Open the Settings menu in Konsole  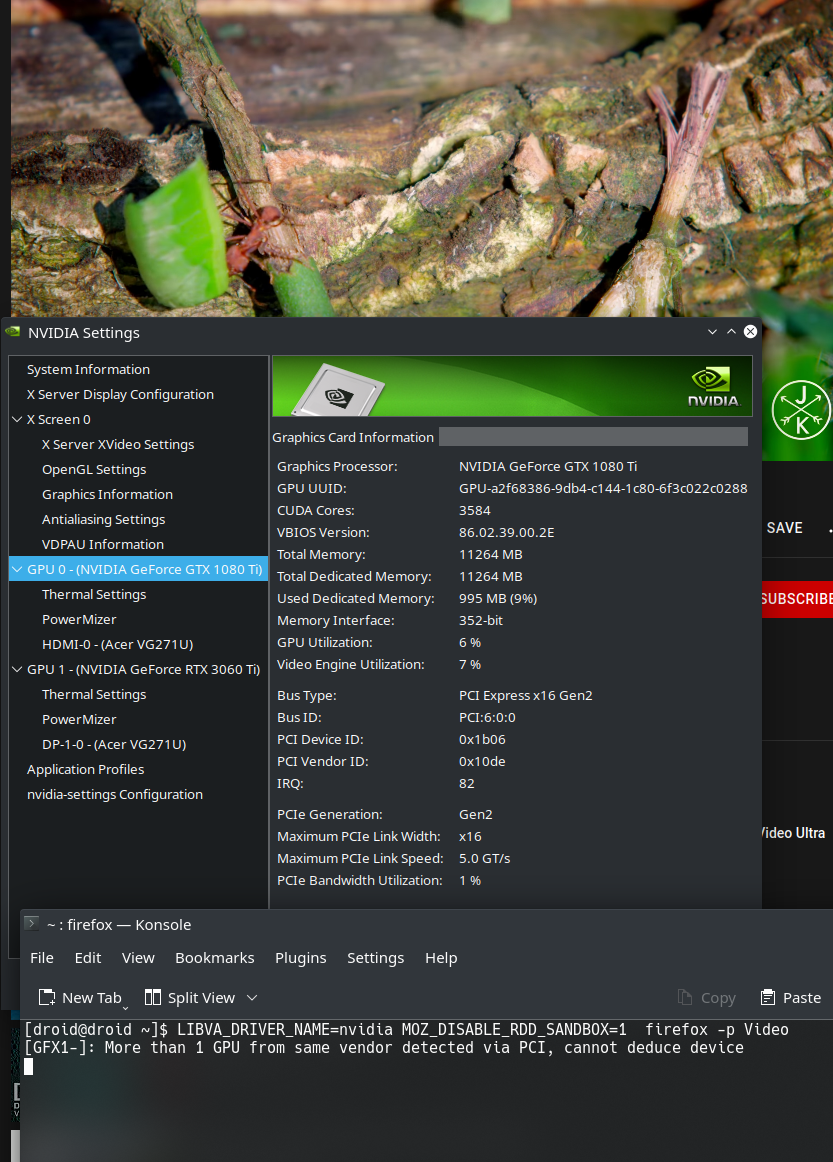pos(375,957)
